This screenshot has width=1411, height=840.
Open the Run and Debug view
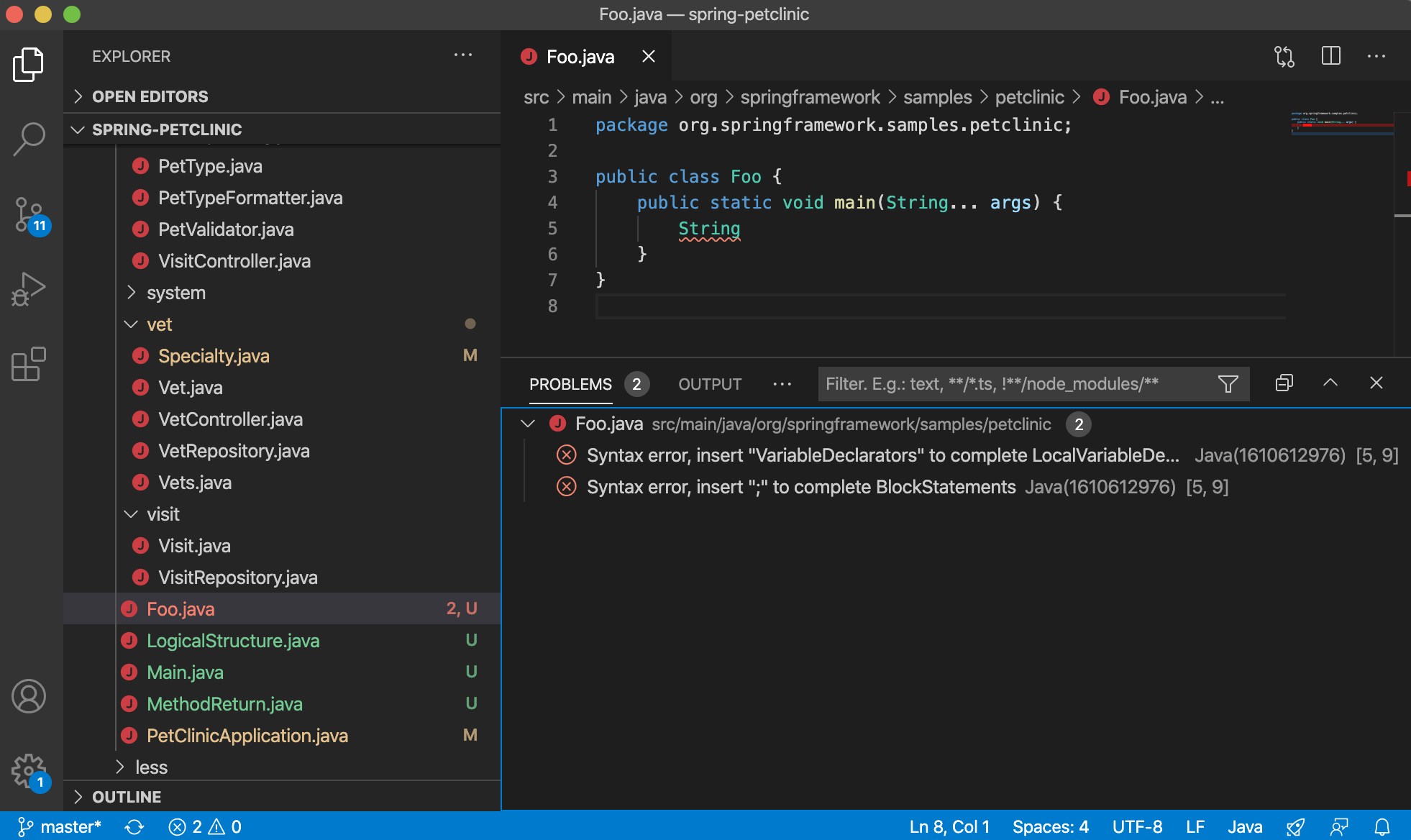click(x=29, y=289)
